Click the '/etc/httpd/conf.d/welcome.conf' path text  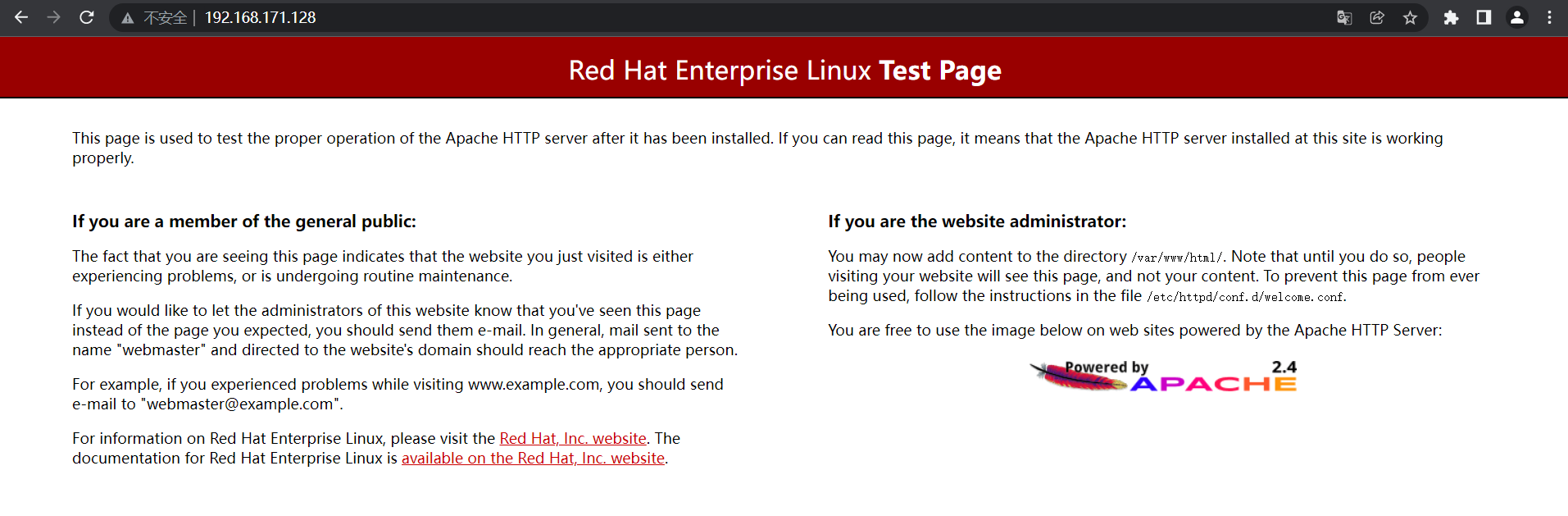1246,297
